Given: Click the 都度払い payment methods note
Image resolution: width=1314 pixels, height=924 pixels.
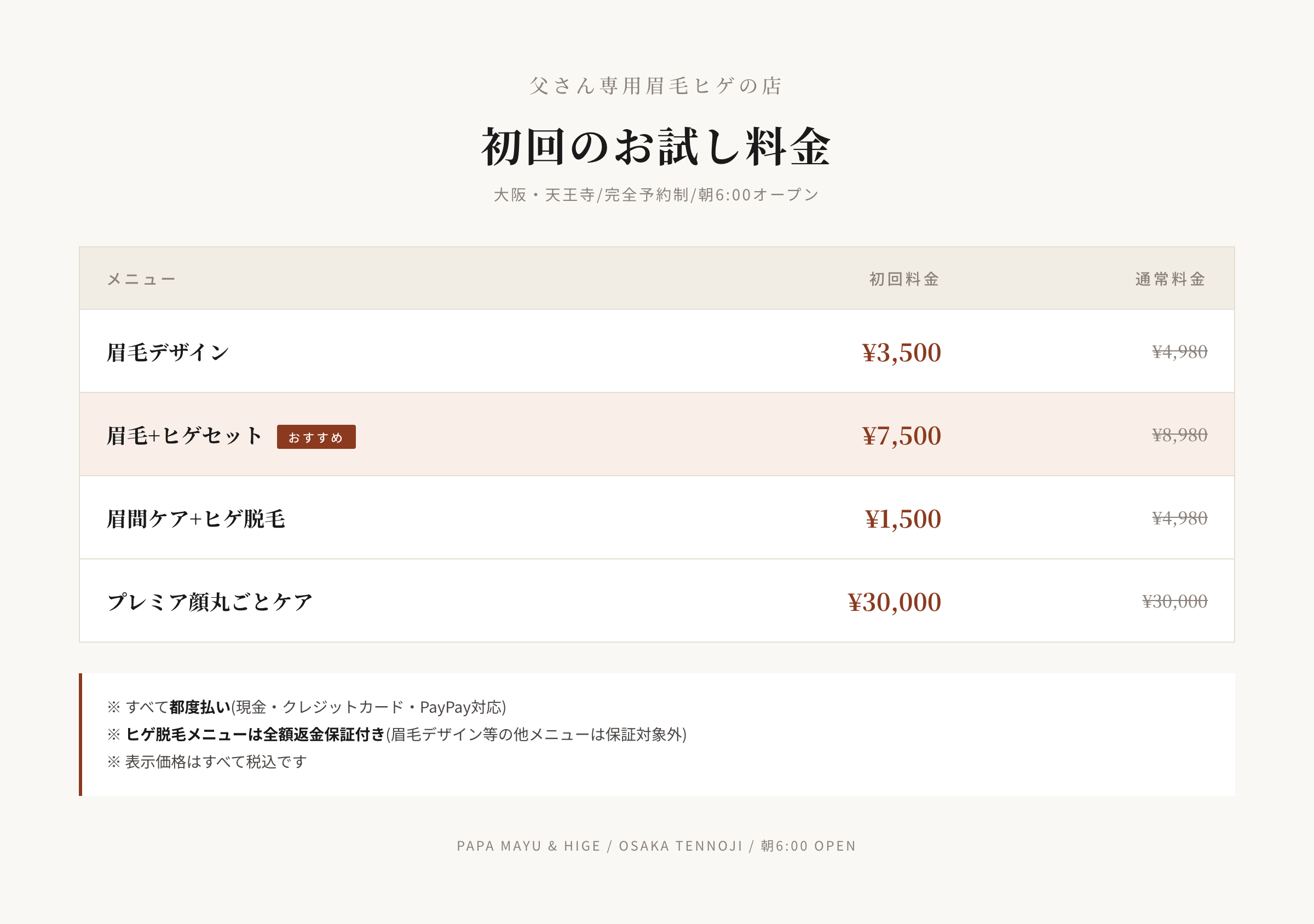Looking at the screenshot, I should tap(307, 707).
